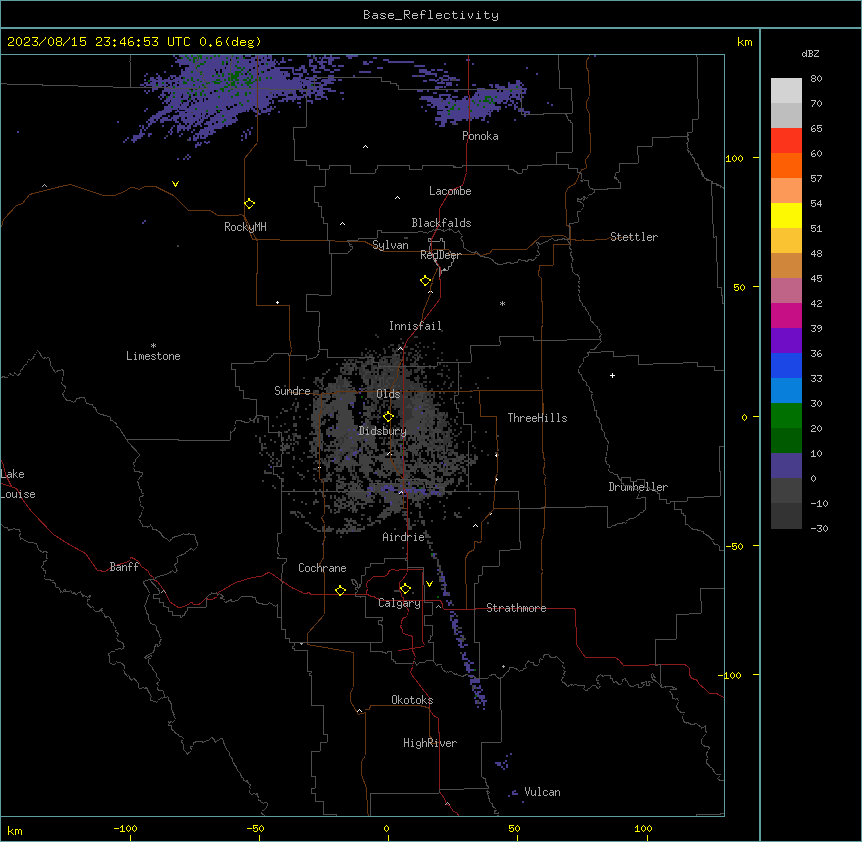Image resolution: width=862 pixels, height=842 pixels.
Task: Select the Vulcan label
Action: coord(543,792)
